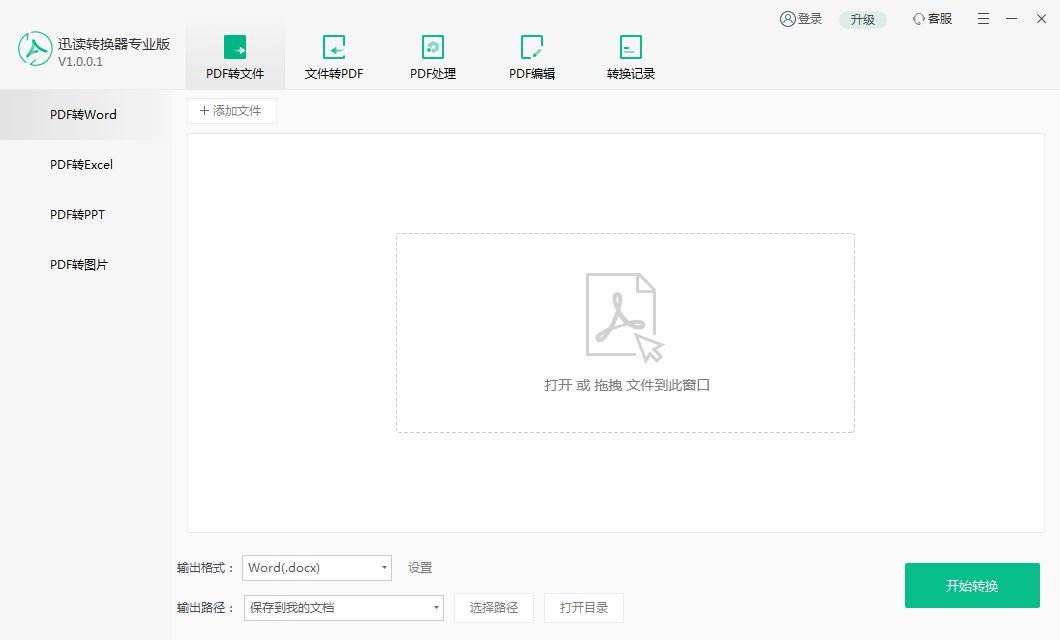
Task: Click the 升级 upgrade button
Action: coord(861,18)
